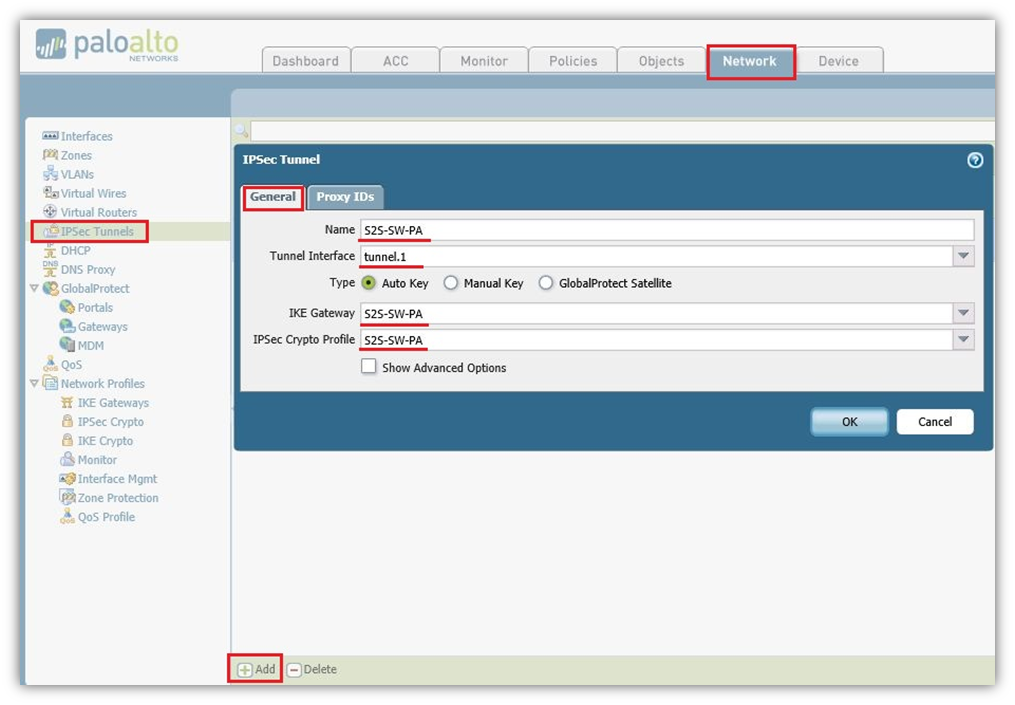Image resolution: width=1015 pixels, height=705 pixels.
Task: Select the GlobalProtect Satellite radio option
Action: pos(546,283)
